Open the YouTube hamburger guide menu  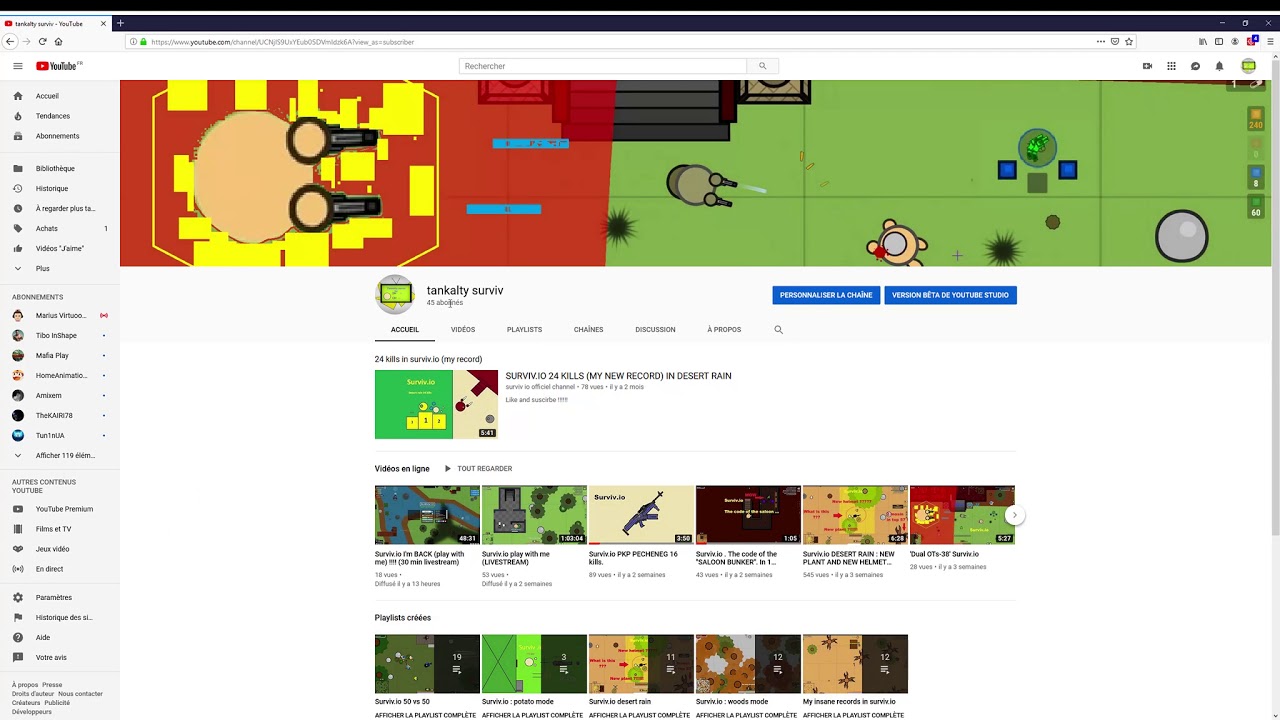(x=17, y=66)
